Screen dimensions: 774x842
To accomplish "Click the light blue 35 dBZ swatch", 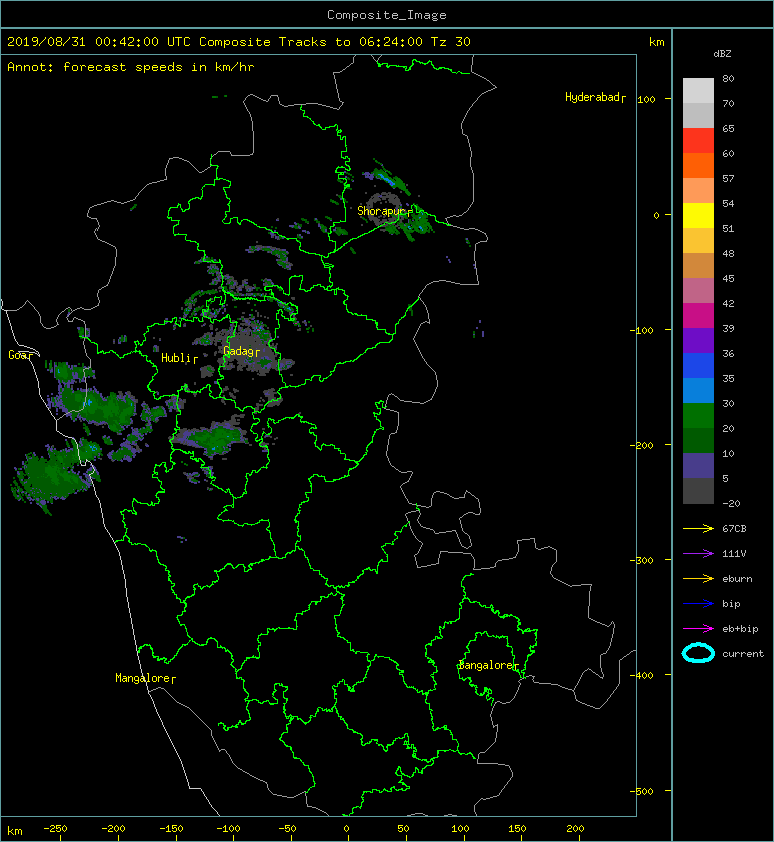I will click(698, 390).
